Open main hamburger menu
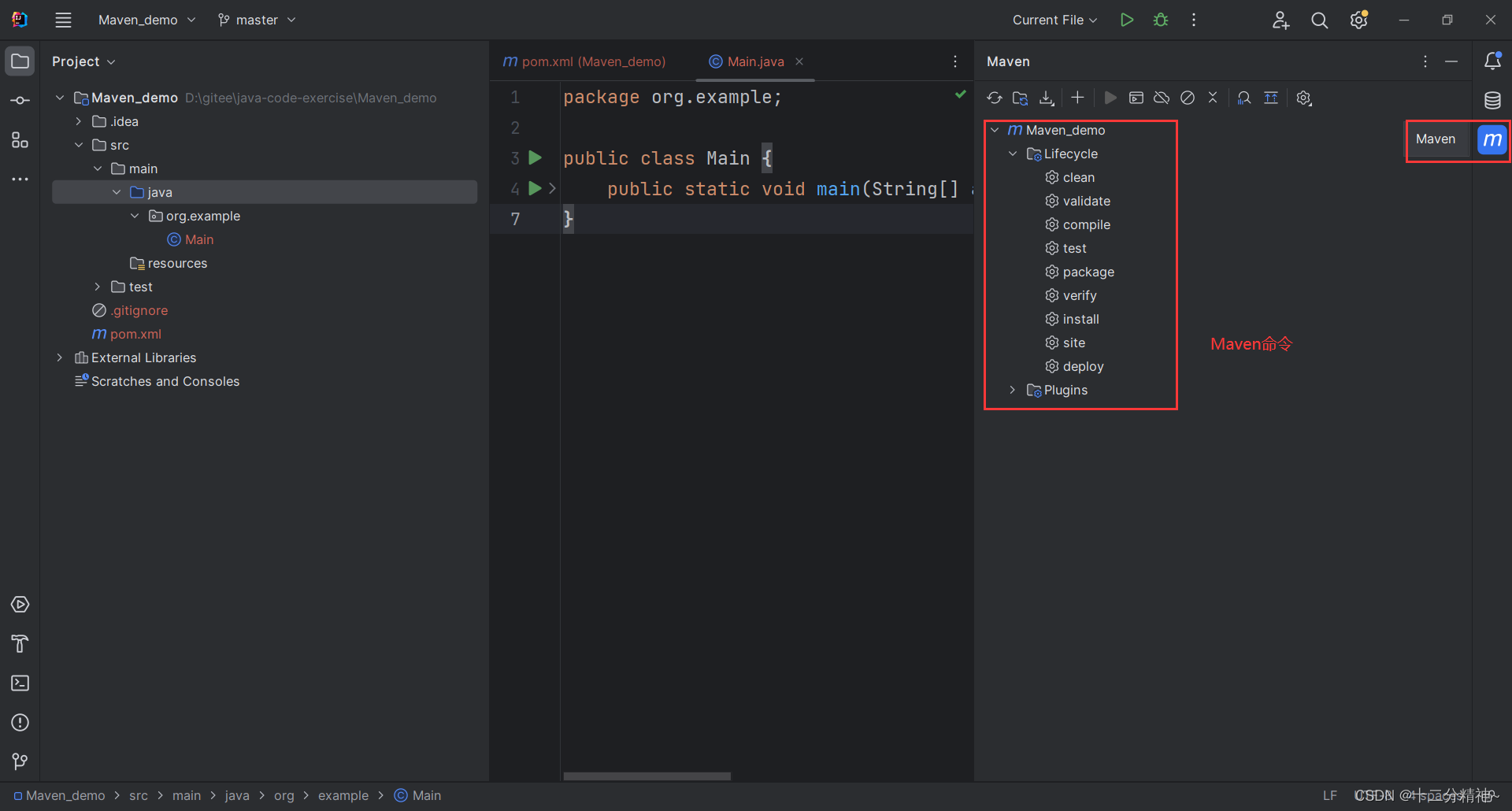The image size is (1512, 811). coord(64,20)
